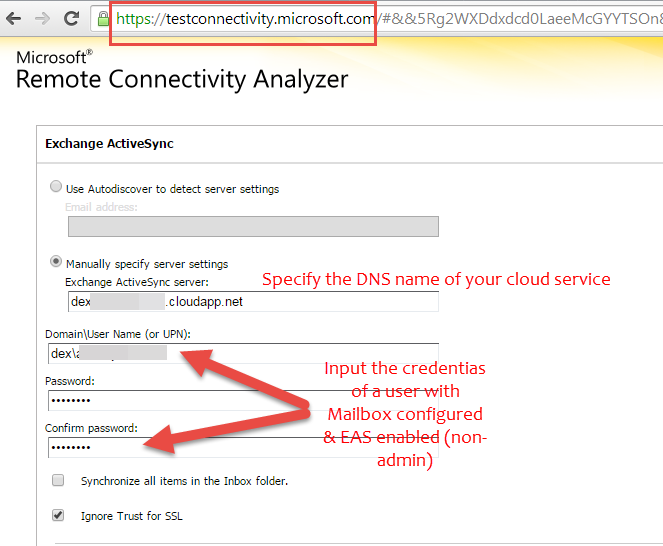Click the Exchange ActiveSync heading

click(109, 144)
